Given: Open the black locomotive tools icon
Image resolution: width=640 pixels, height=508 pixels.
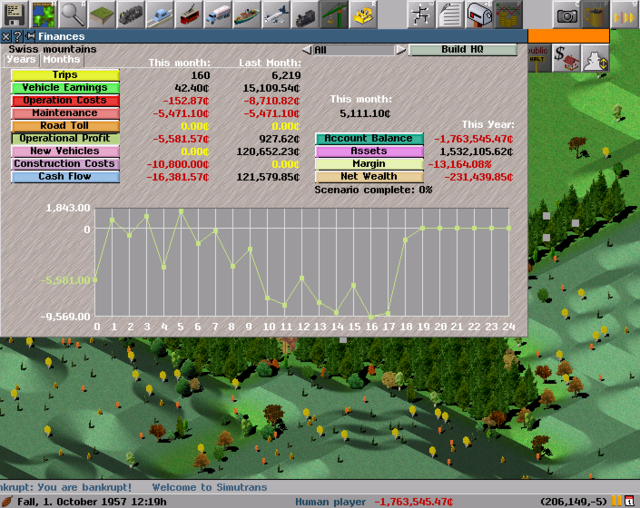Looking at the screenshot, I should pyautogui.click(x=304, y=14).
